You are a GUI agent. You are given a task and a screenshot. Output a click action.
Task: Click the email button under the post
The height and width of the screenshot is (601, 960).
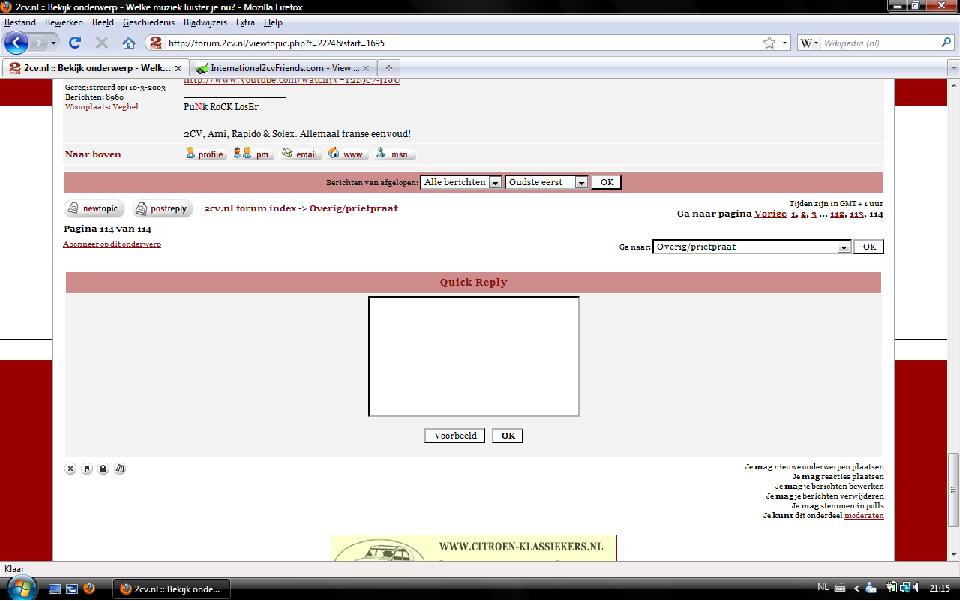(300, 154)
